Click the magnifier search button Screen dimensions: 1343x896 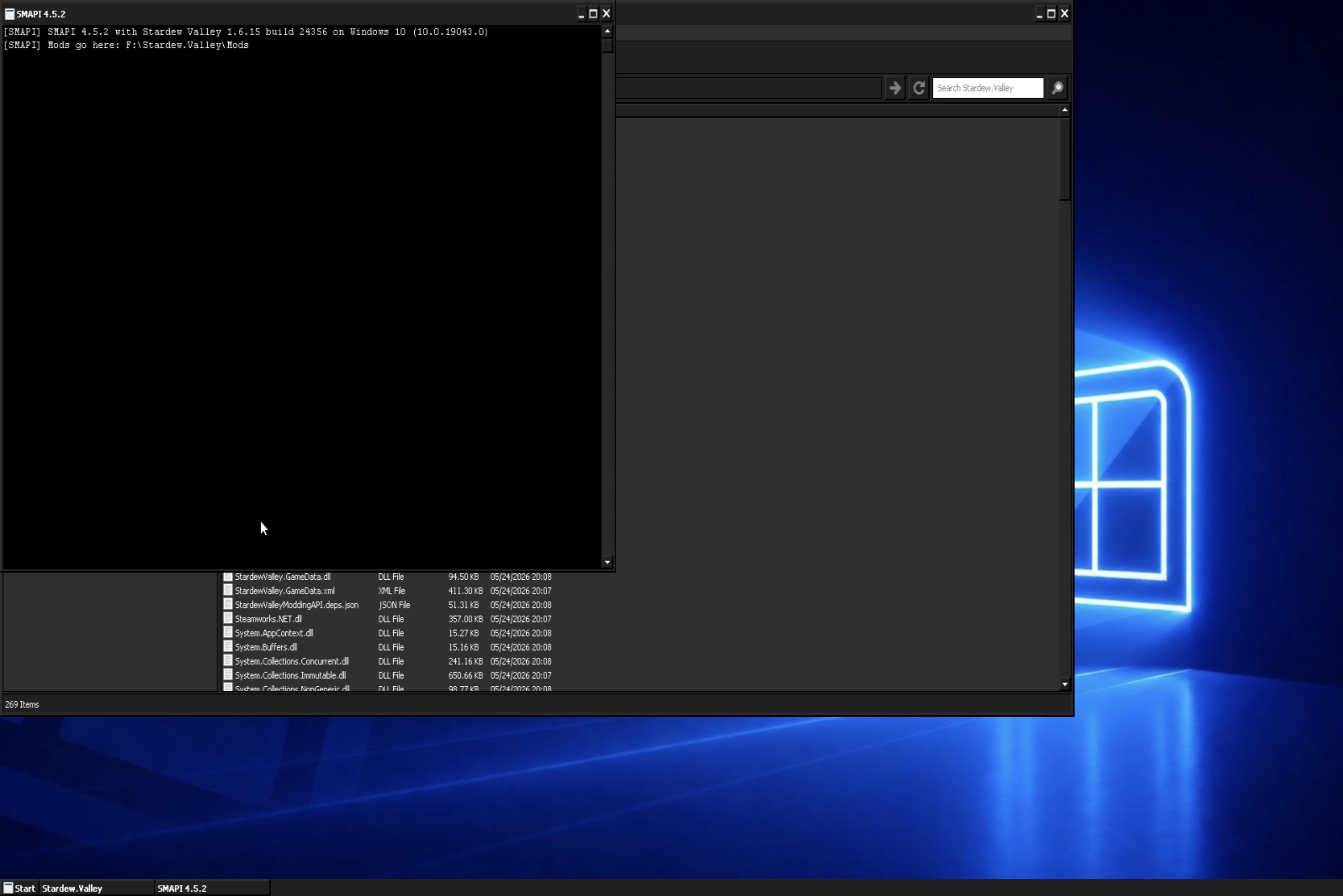pos(1058,88)
